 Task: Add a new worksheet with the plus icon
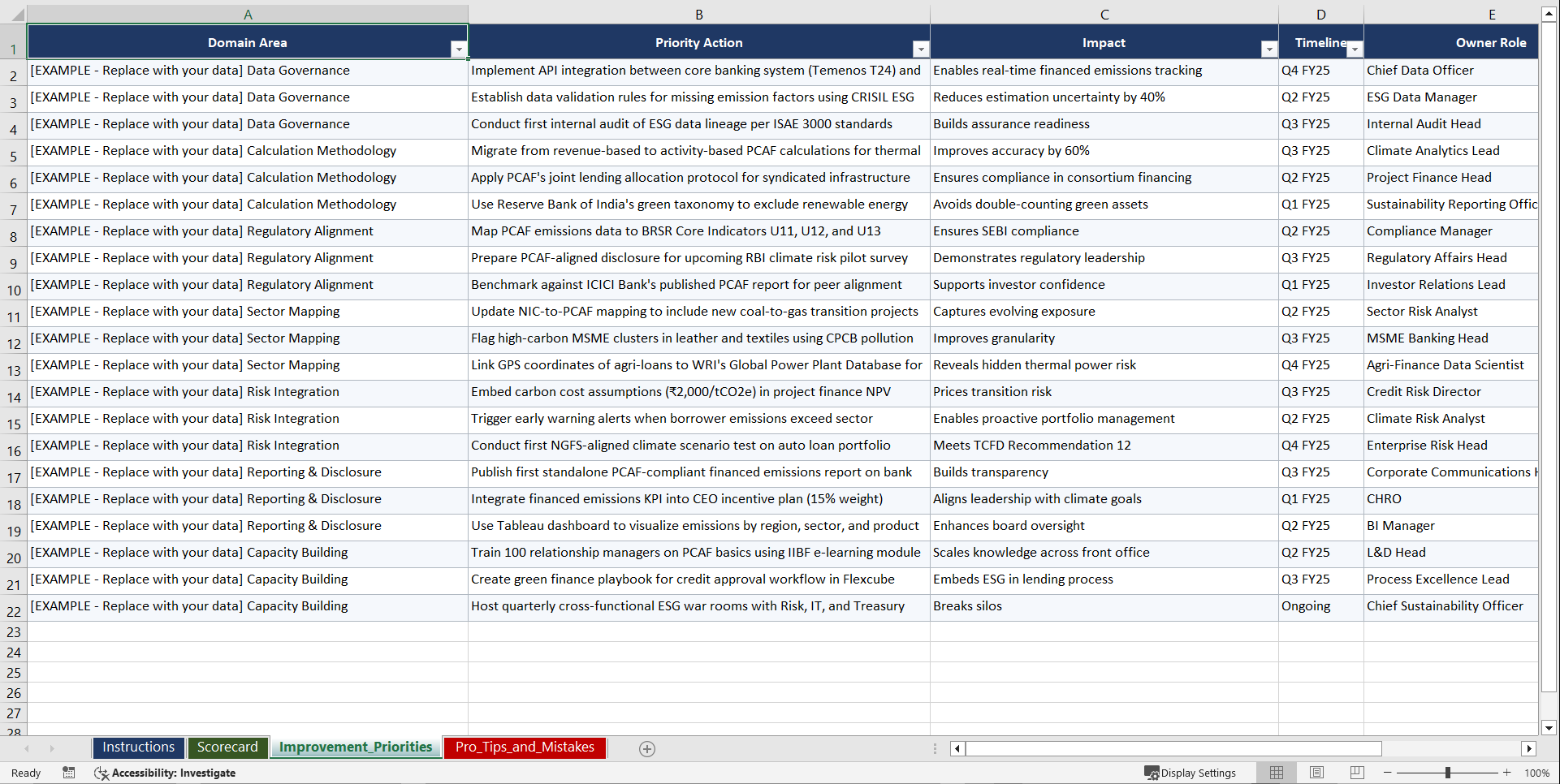click(x=647, y=748)
